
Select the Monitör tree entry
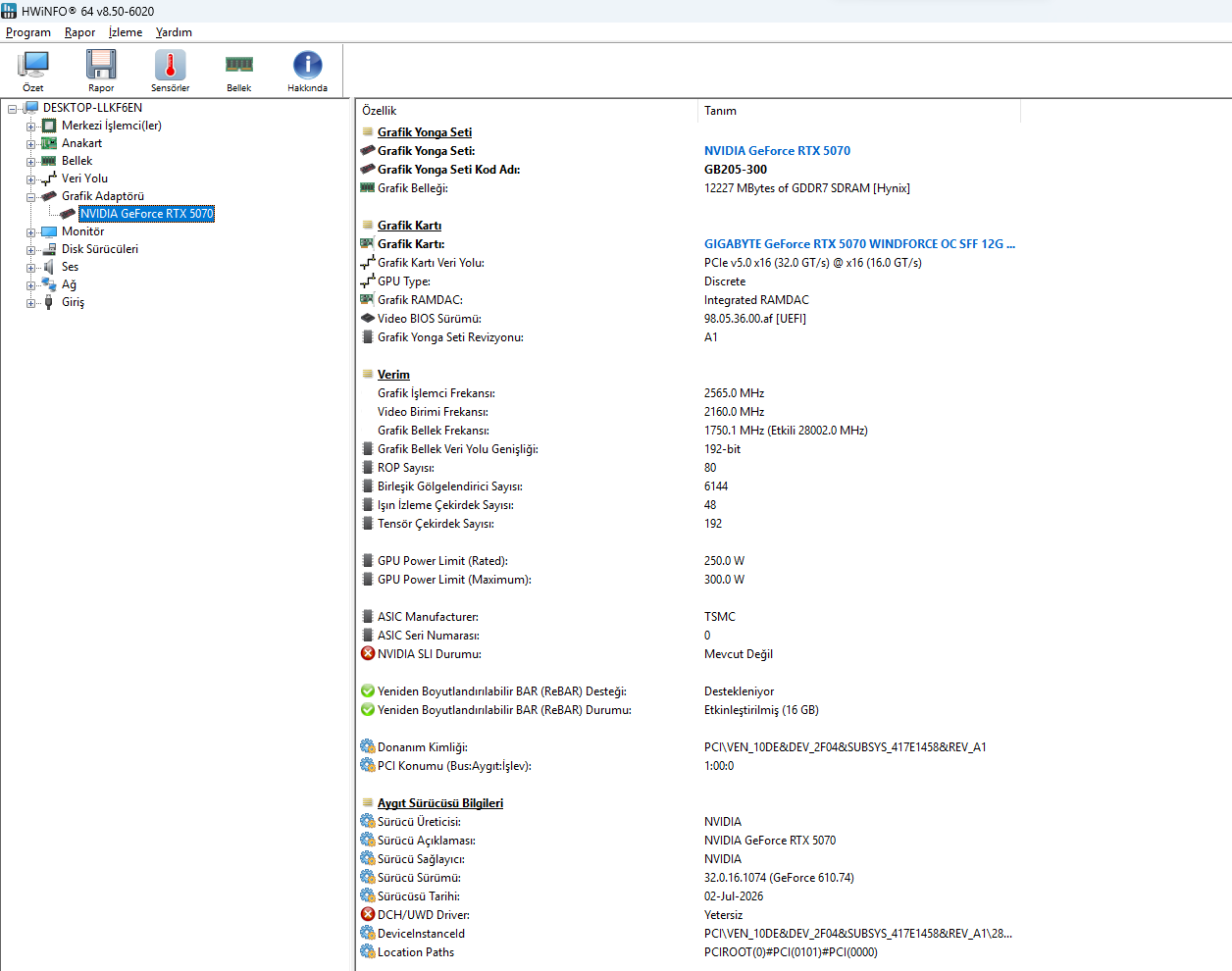click(82, 231)
